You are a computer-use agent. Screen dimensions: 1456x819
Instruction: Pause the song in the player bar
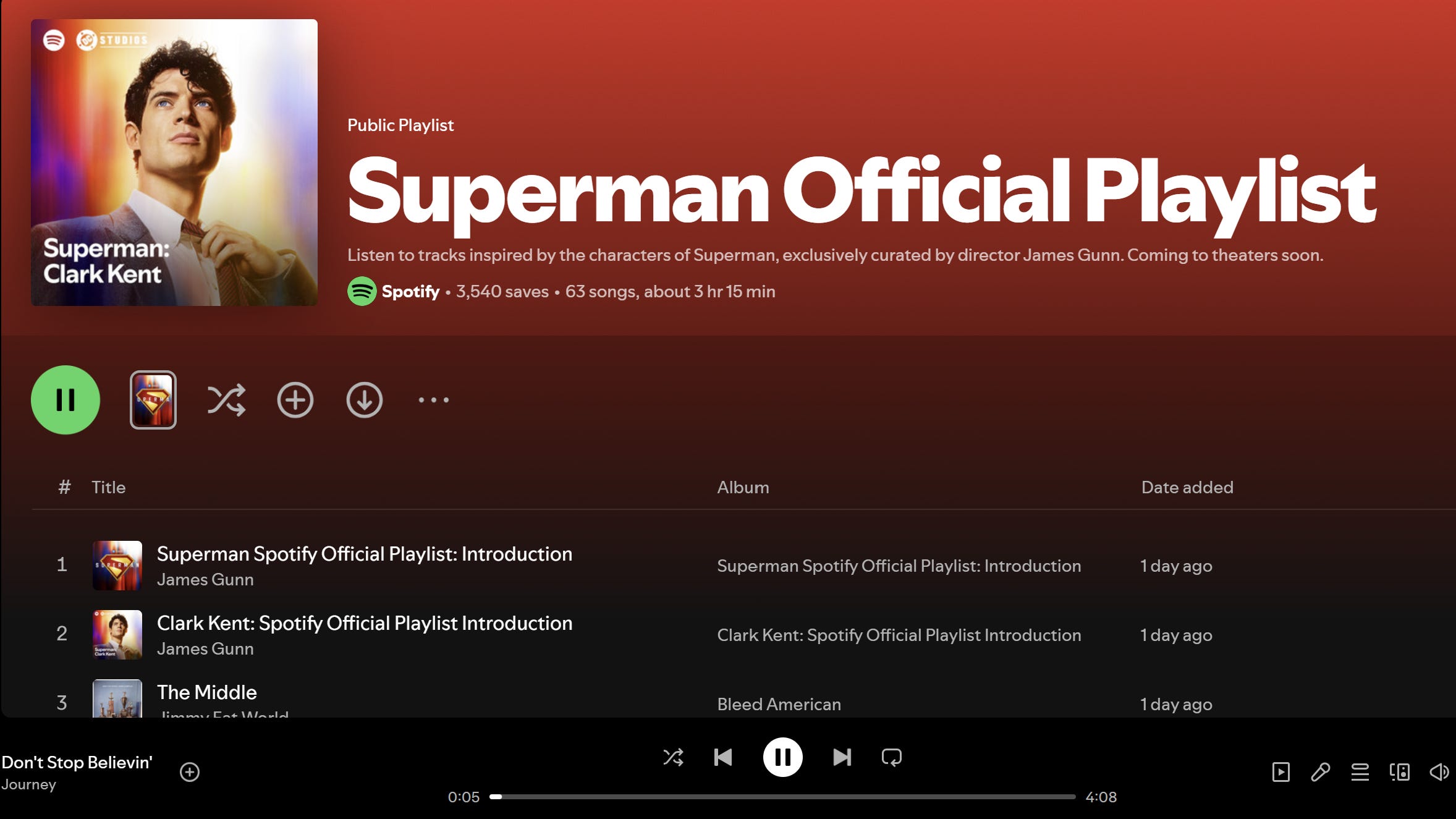(x=782, y=757)
